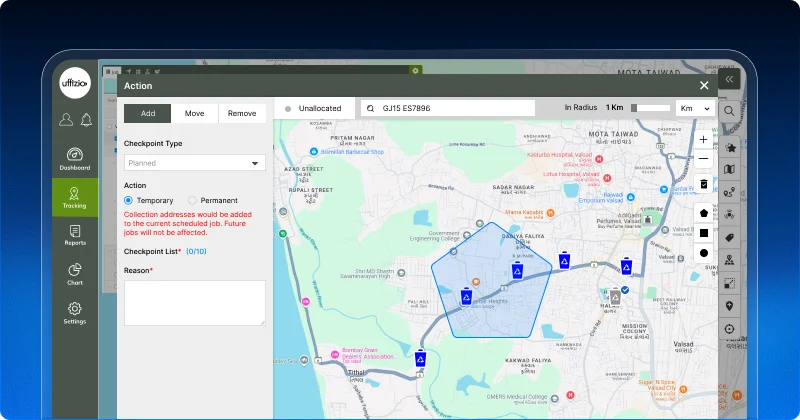
Task: Click the folded map icon on right toolbar
Action: pos(730,169)
